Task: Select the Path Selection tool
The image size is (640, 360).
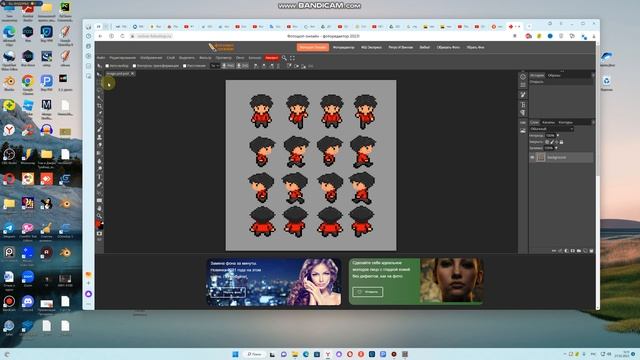Action: [99, 193]
